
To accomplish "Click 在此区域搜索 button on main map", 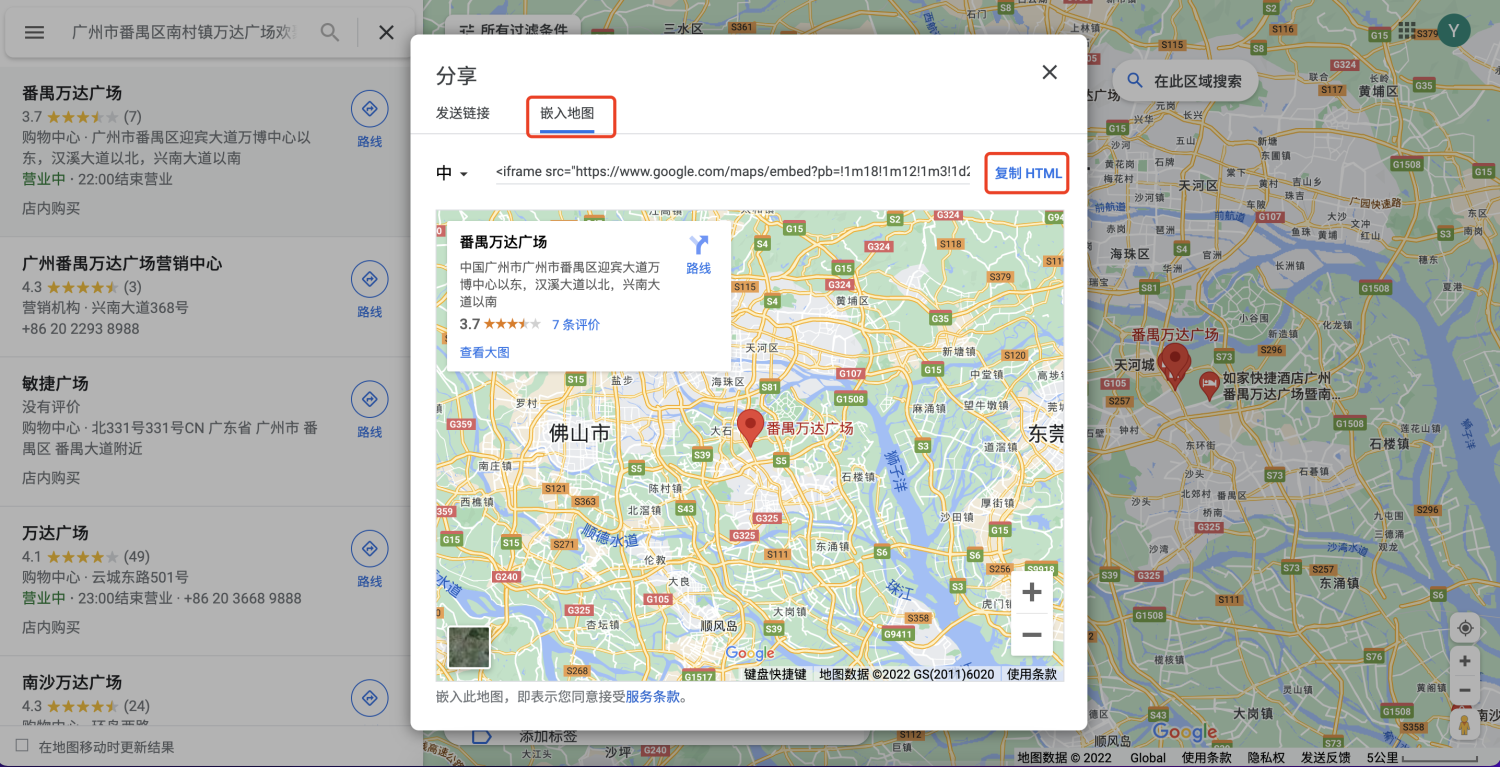I will coord(1186,81).
